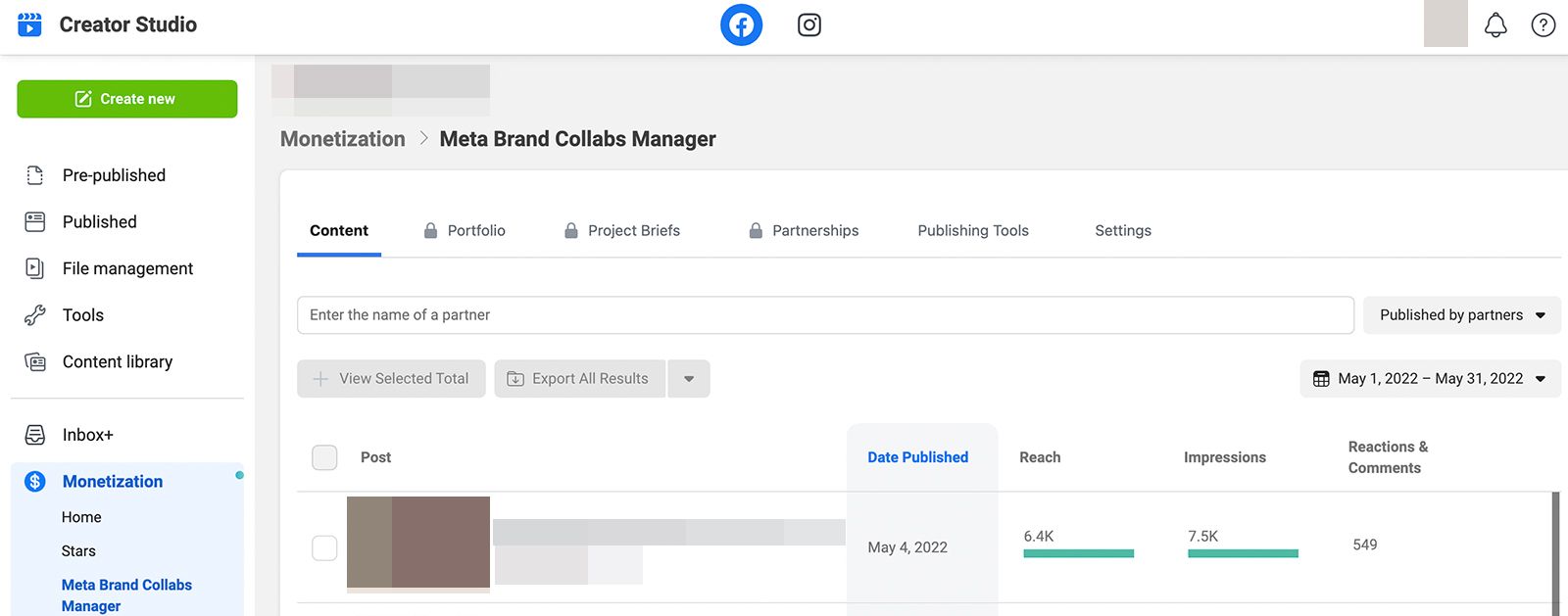1568x616 pixels.
Task: Click the File management icon
Action: (35, 268)
